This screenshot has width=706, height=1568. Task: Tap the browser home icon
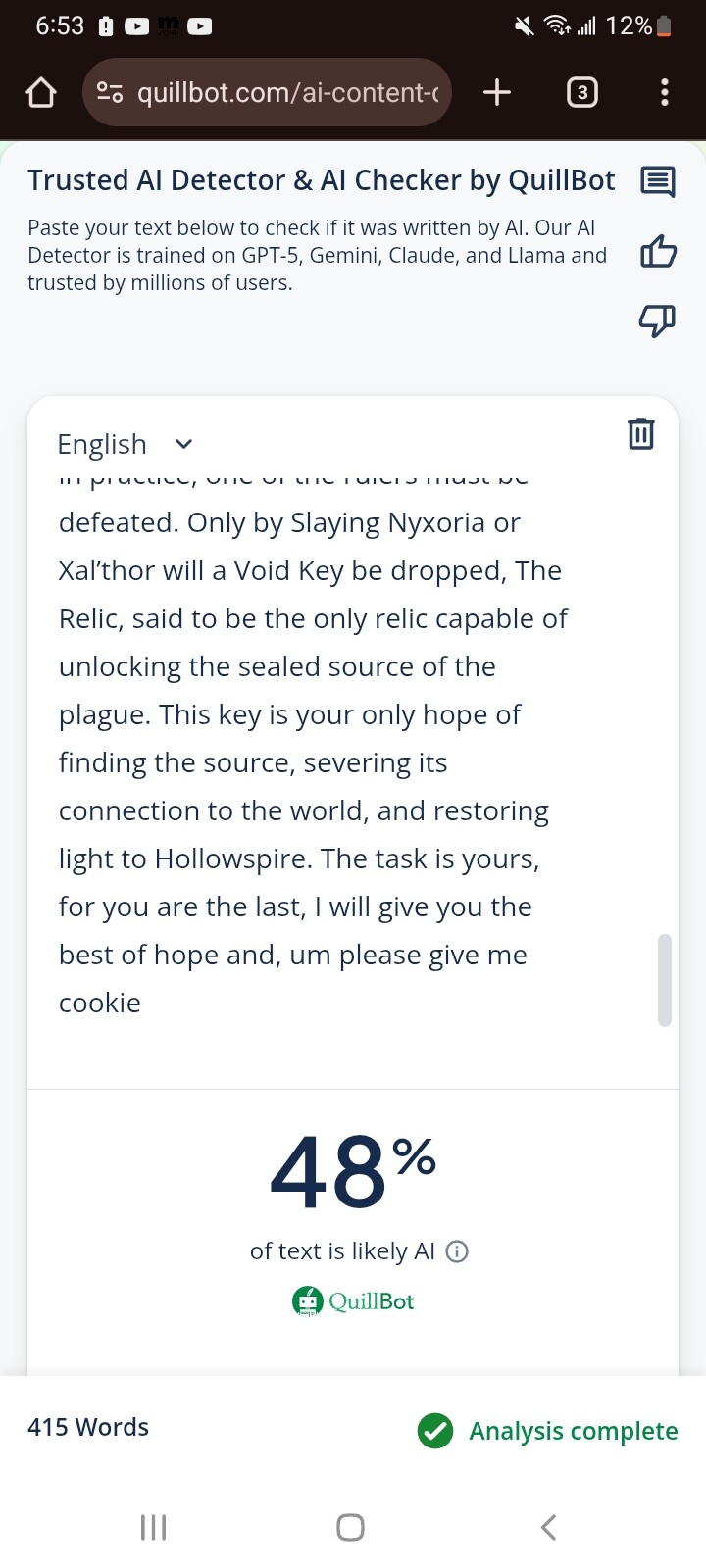pyautogui.click(x=40, y=93)
